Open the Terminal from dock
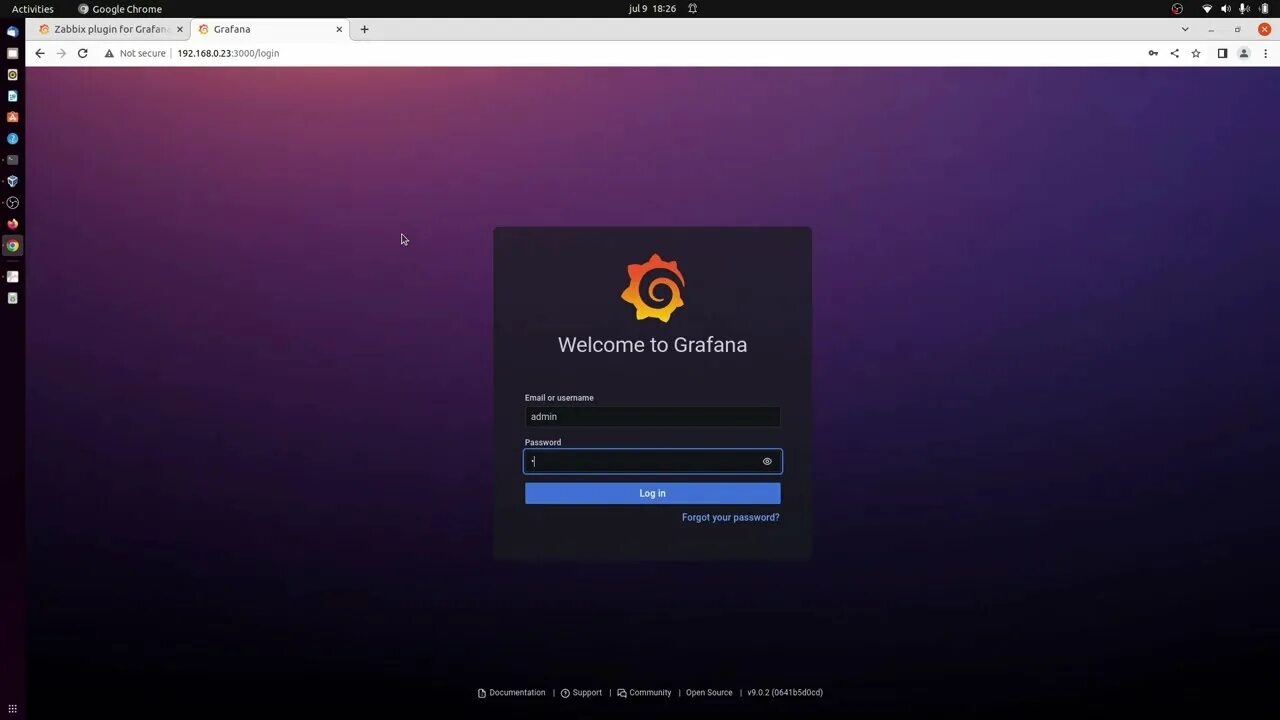1280x720 pixels. click(13, 160)
